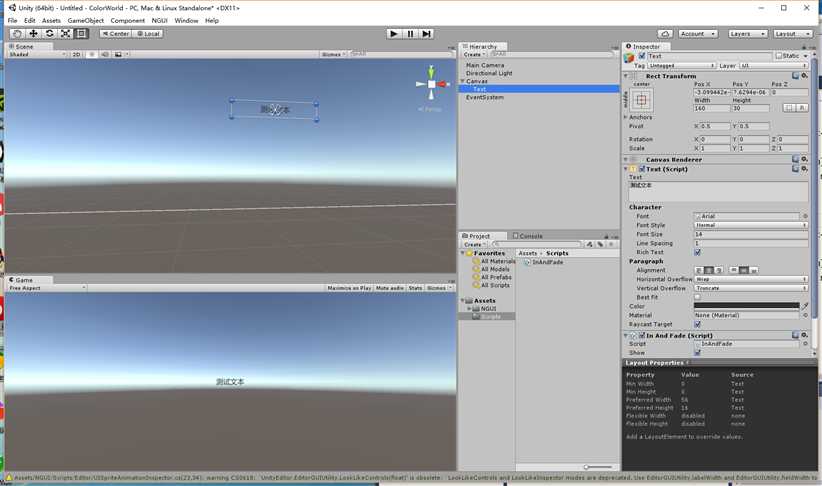Click the Local handle toggle button

coord(148,34)
